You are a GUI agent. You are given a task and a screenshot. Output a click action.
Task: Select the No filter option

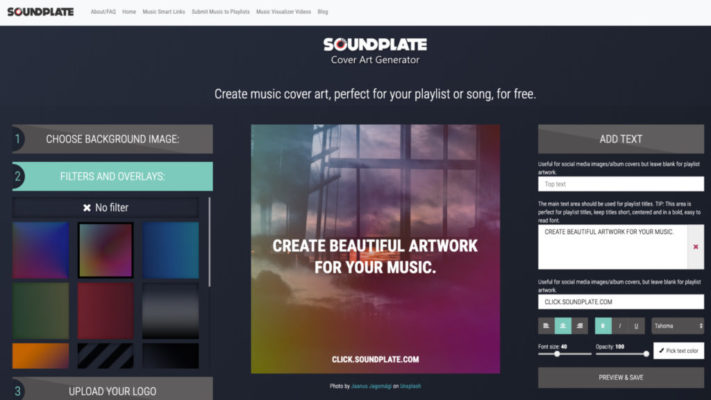(x=105, y=208)
